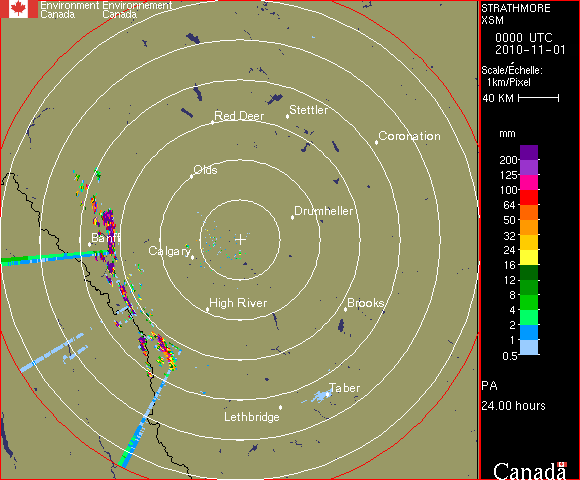Image resolution: width=580 pixels, height=480 pixels.
Task: Click the yellow 16 mm legend swatch
Action: (529, 257)
